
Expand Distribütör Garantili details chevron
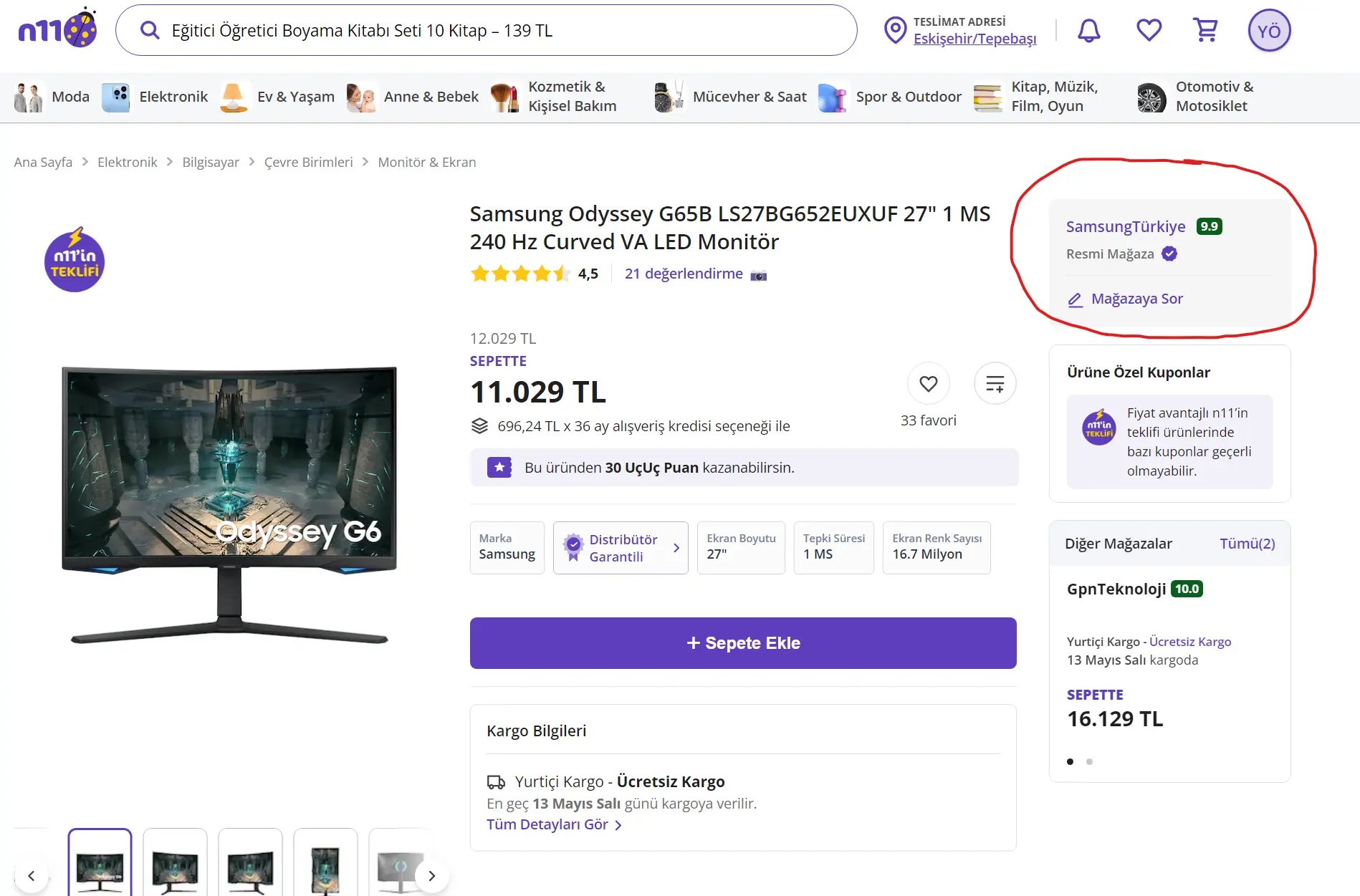coord(676,548)
